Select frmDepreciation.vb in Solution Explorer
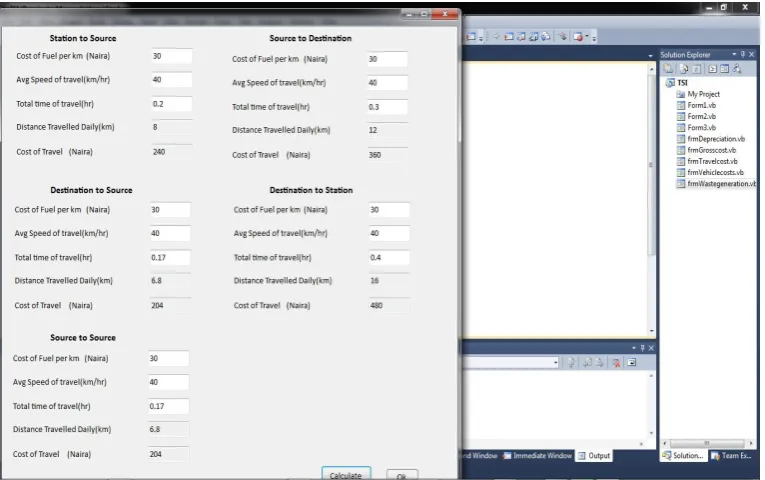This screenshot has height=480, width=765. point(716,139)
